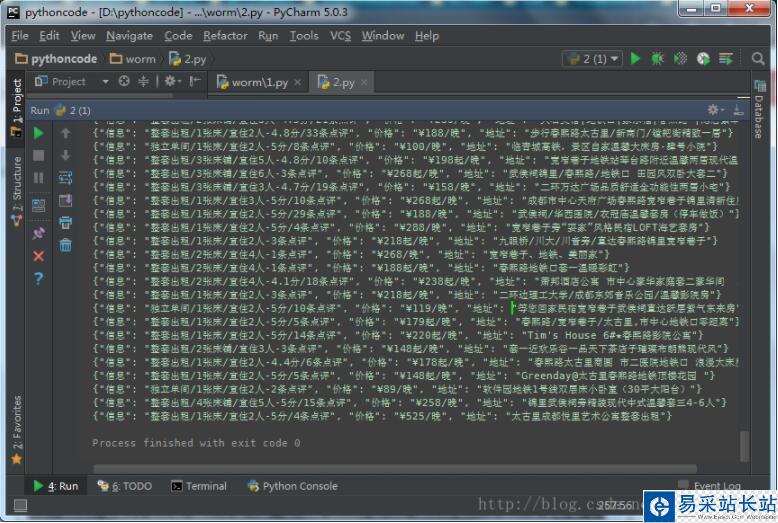Viewport: 778px width, 523px height.
Task: Click 'Process finished with exit code 0' text
Action: tap(196, 443)
